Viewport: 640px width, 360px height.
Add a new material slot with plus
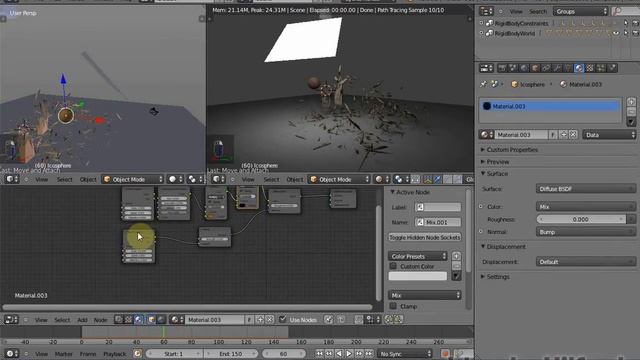click(631, 102)
